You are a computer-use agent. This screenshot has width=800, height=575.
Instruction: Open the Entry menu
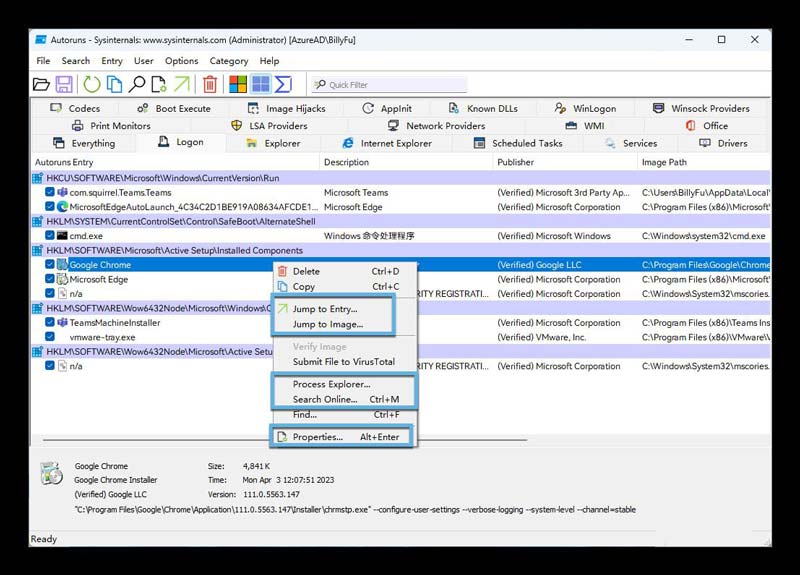coord(112,61)
